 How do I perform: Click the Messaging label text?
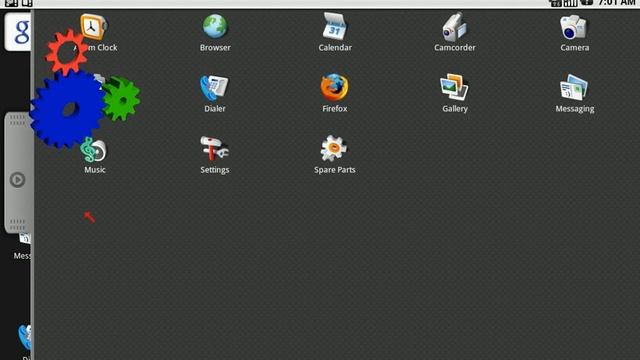tap(575, 109)
